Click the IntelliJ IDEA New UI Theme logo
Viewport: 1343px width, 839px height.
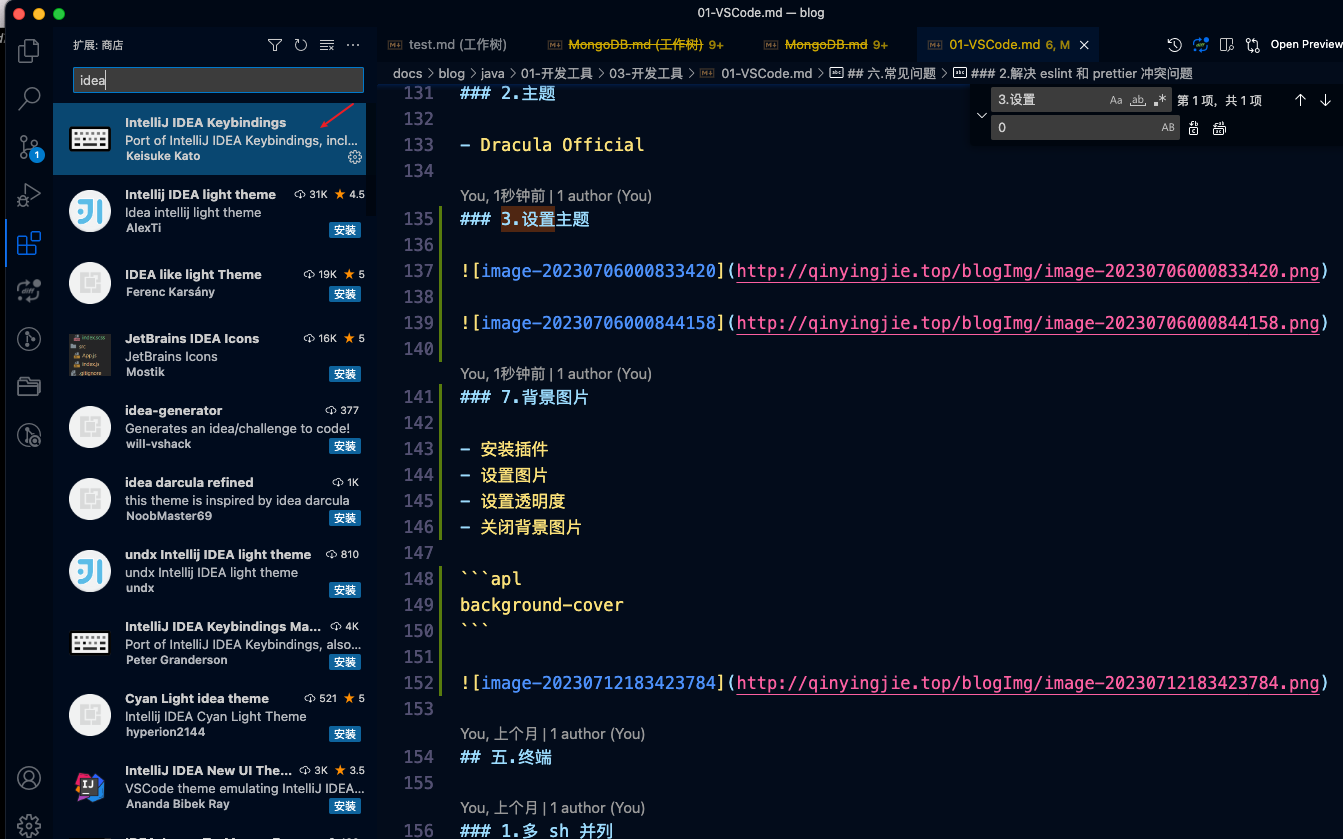pos(90,787)
